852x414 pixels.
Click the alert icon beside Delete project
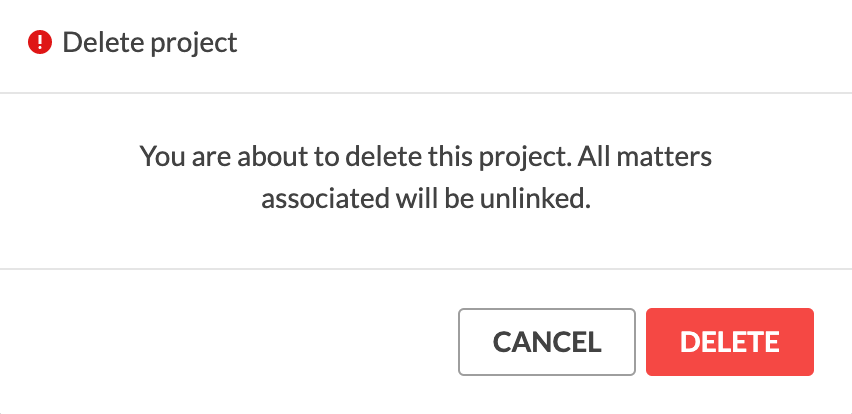(40, 42)
